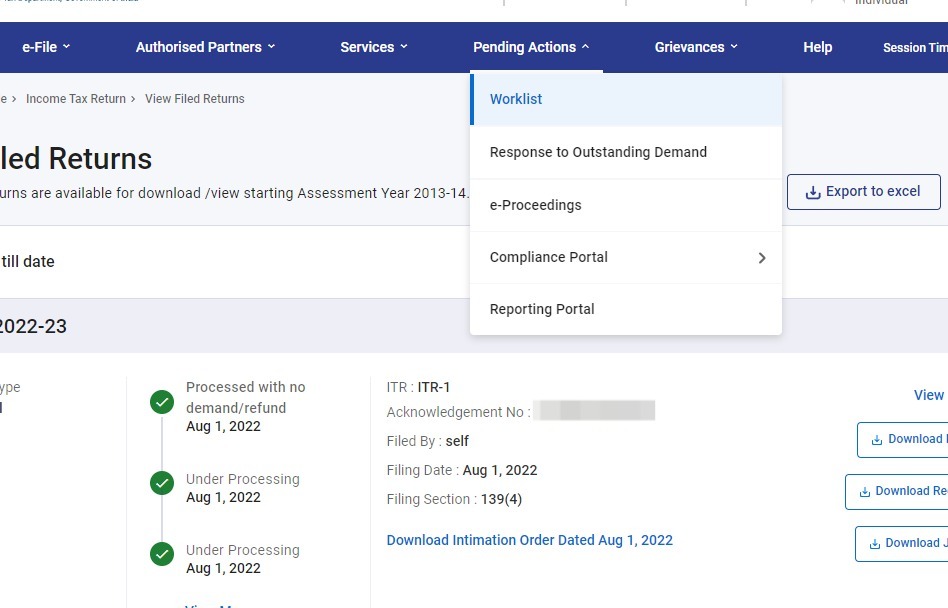Expand the Services navigation menu
Screen dimensions: 948x608
(374, 47)
